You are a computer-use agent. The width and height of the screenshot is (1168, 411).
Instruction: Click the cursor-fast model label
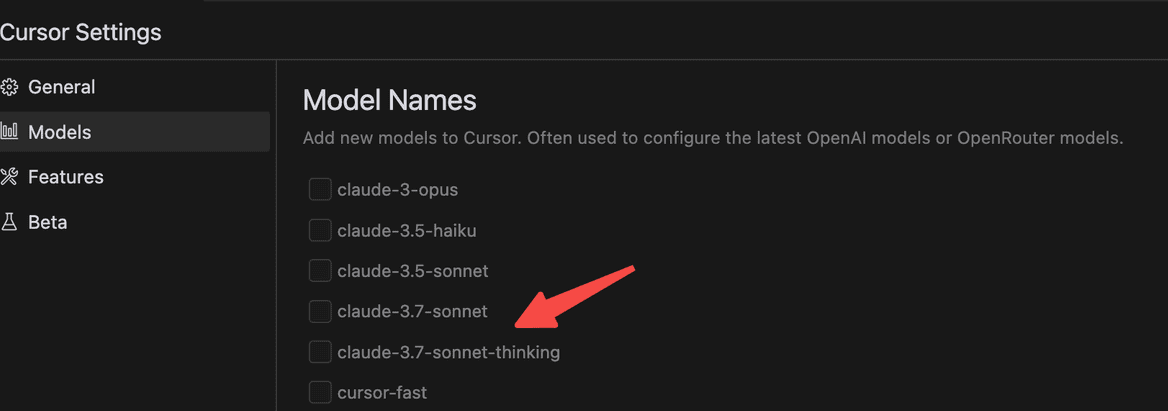[382, 392]
